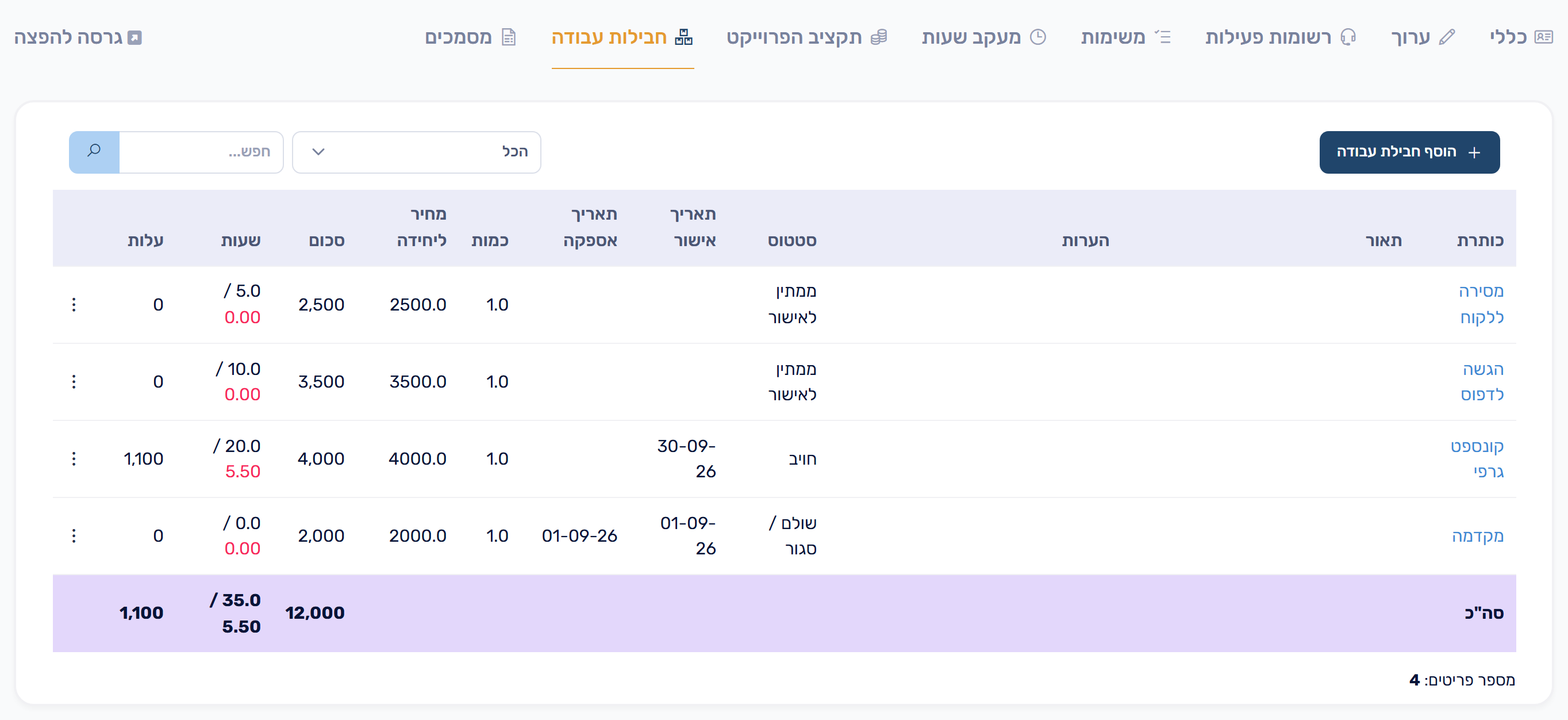1568x720 pixels.
Task: Open the kebab menu for מסירה ללקוח row
Action: click(74, 305)
